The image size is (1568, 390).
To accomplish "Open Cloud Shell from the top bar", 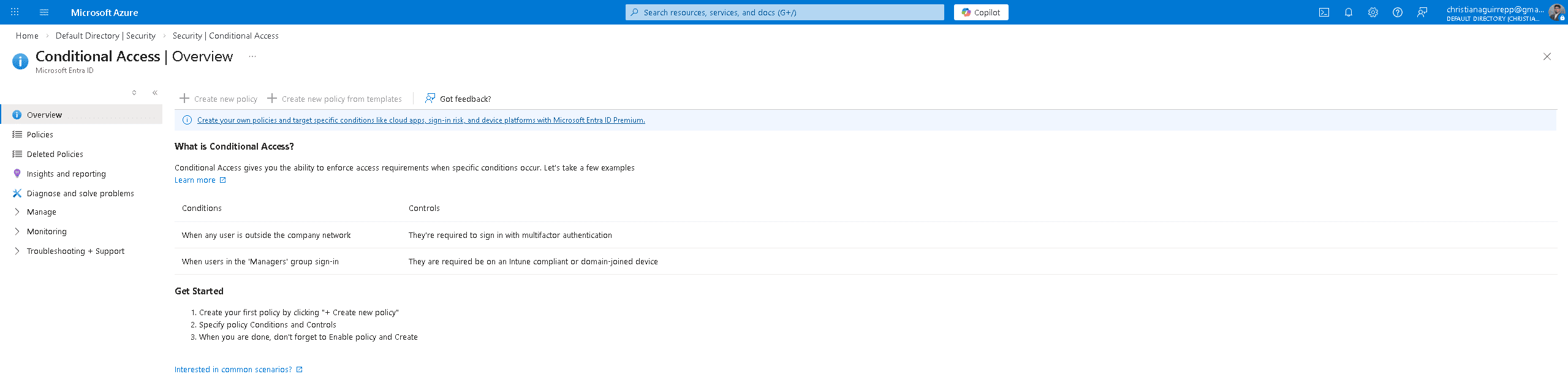I will click(1324, 12).
